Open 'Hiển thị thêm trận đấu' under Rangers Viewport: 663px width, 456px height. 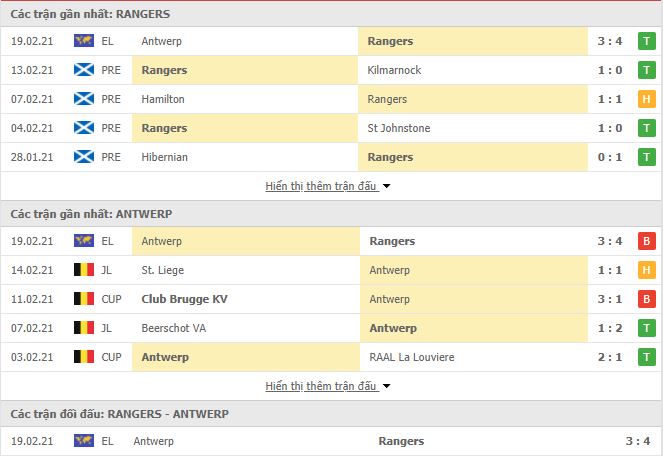coord(321,186)
